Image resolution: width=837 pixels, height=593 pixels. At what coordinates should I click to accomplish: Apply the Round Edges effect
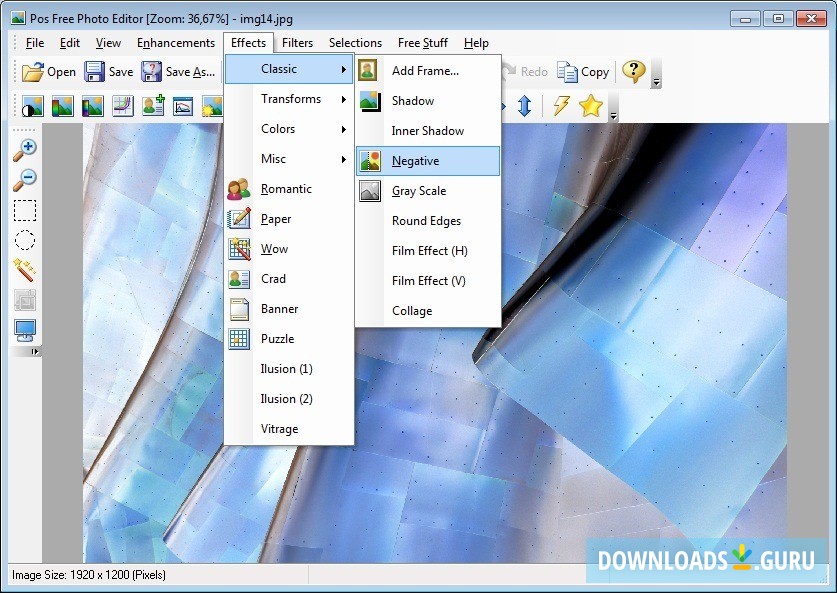[428, 220]
